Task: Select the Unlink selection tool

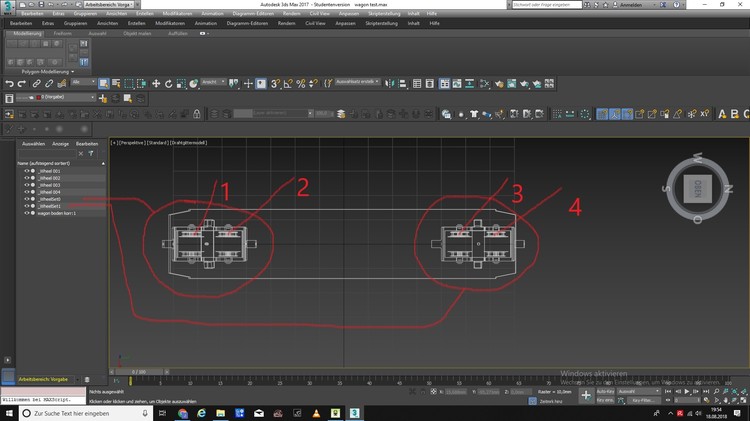Action: coord(49,84)
